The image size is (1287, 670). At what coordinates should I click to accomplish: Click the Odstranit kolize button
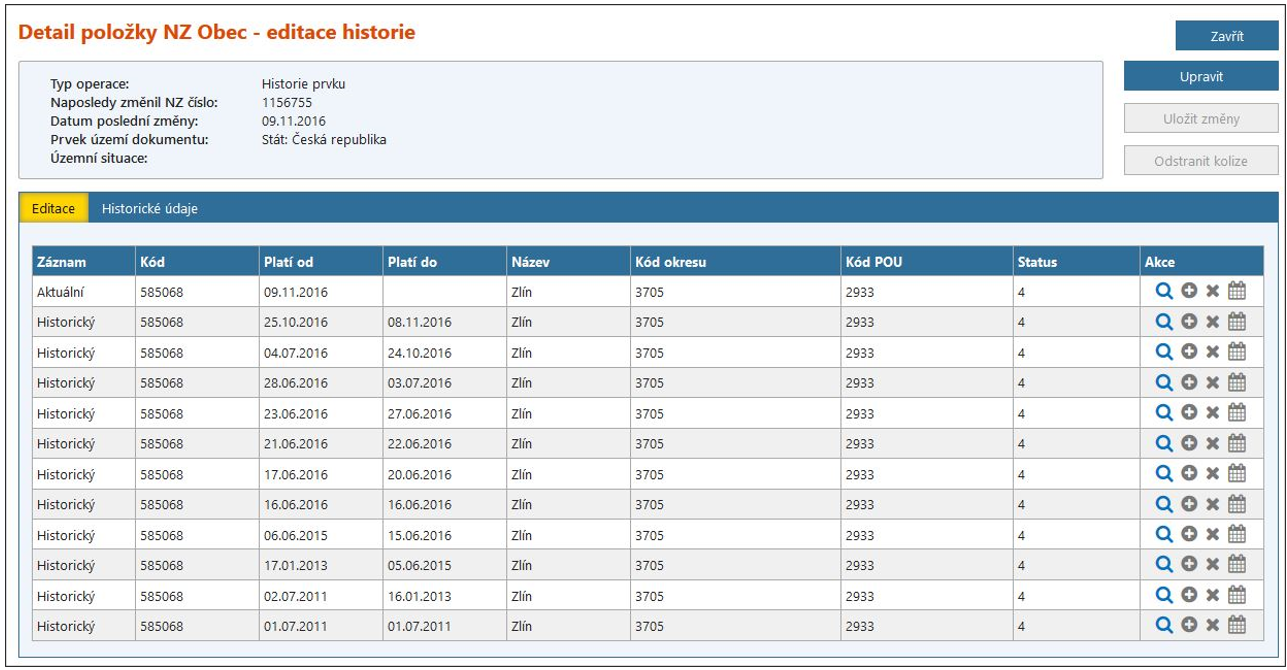coord(1200,160)
